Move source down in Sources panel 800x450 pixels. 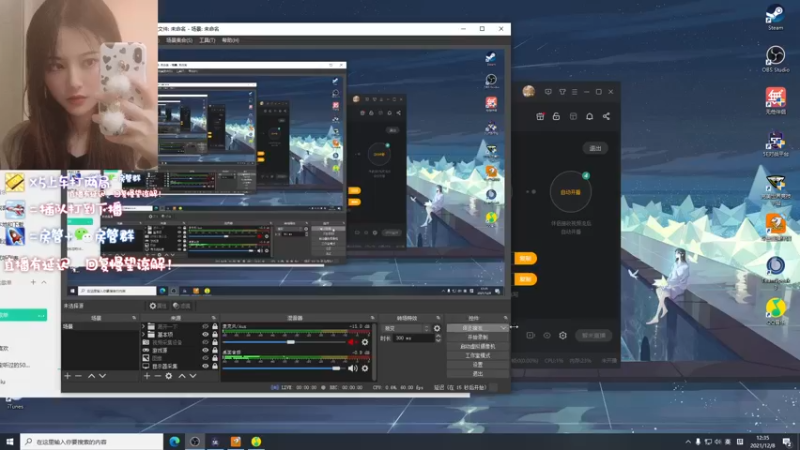point(193,376)
